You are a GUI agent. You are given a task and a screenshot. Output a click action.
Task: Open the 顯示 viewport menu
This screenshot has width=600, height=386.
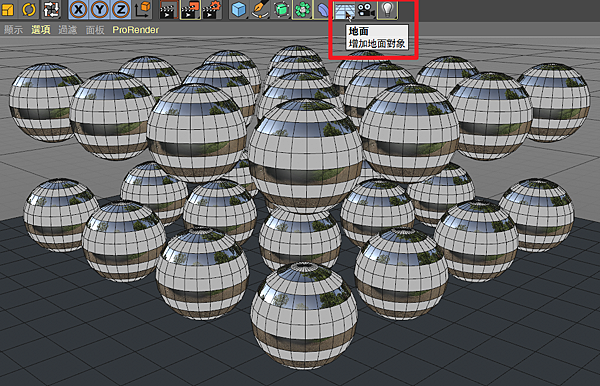click(13, 30)
